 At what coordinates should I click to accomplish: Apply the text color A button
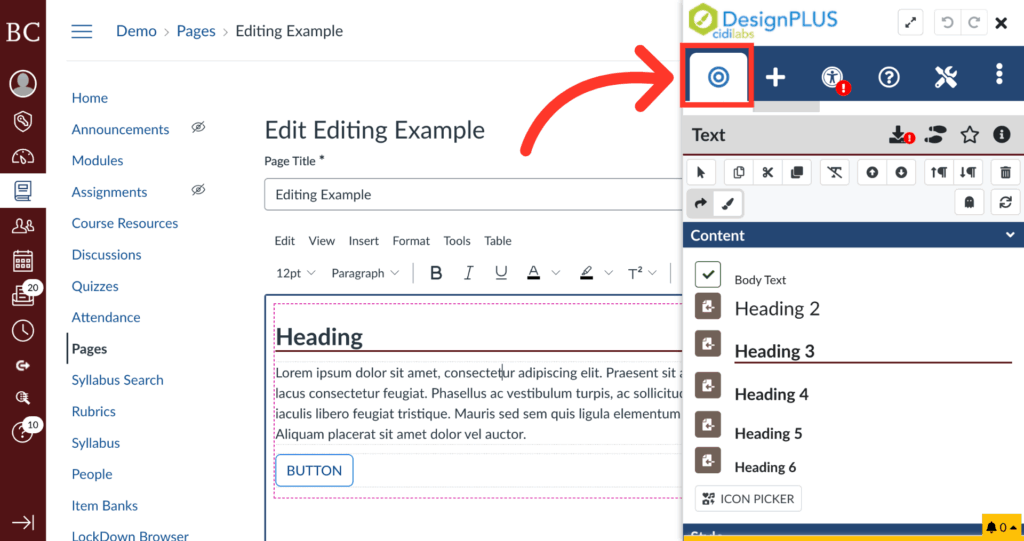pyautogui.click(x=534, y=273)
